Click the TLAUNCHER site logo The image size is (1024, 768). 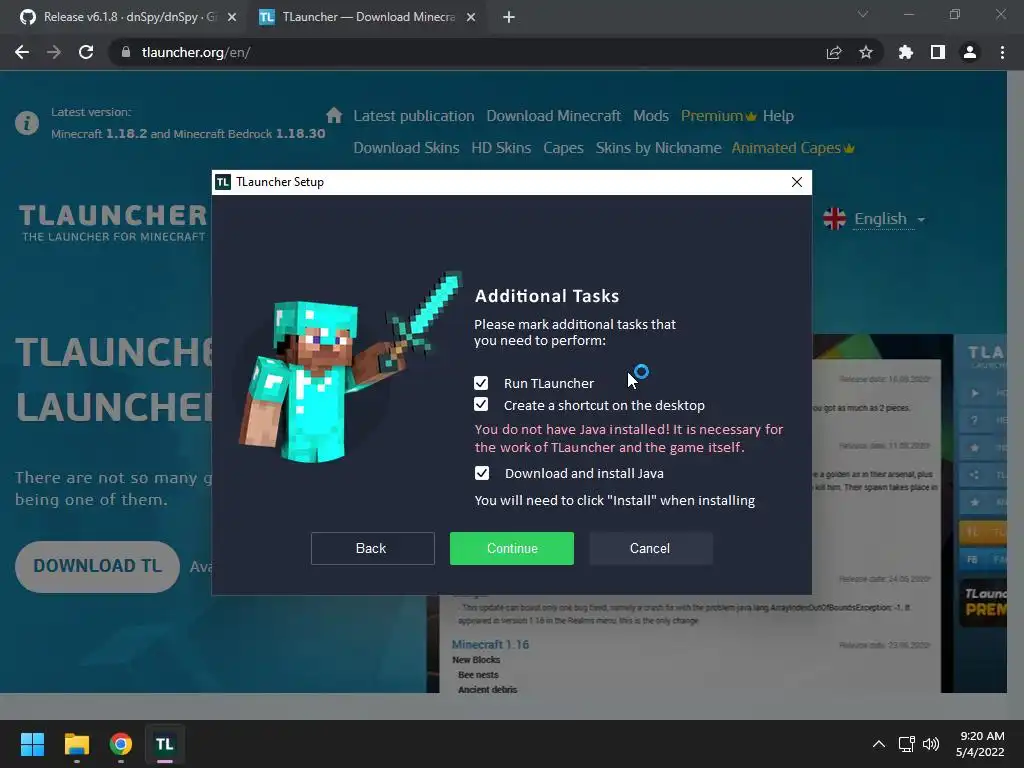point(112,223)
